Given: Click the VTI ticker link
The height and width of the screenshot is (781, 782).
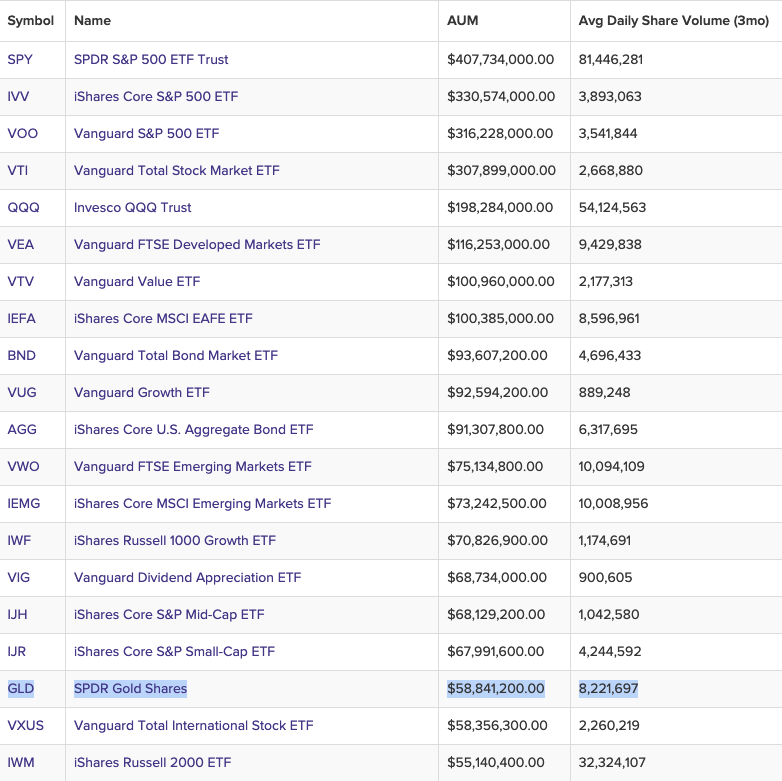Looking at the screenshot, I should point(17,170).
